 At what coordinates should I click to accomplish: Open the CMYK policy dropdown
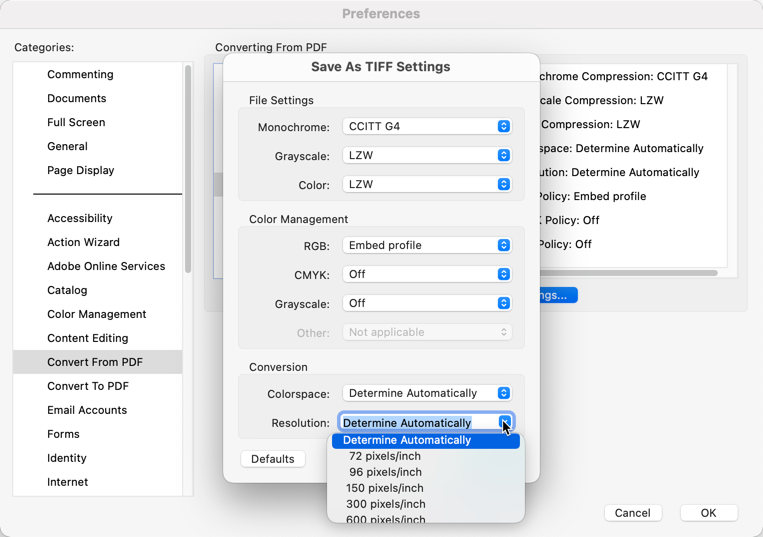pyautogui.click(x=427, y=275)
